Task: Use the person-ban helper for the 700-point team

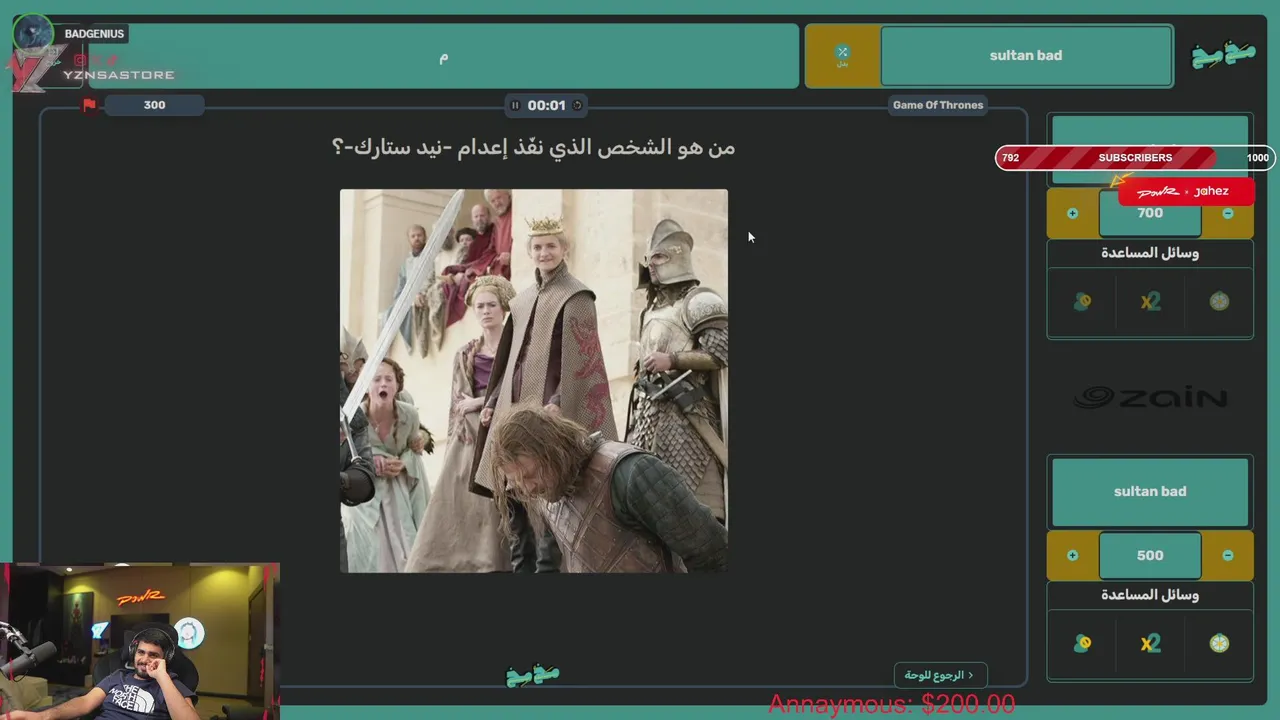Action: coord(1082,302)
